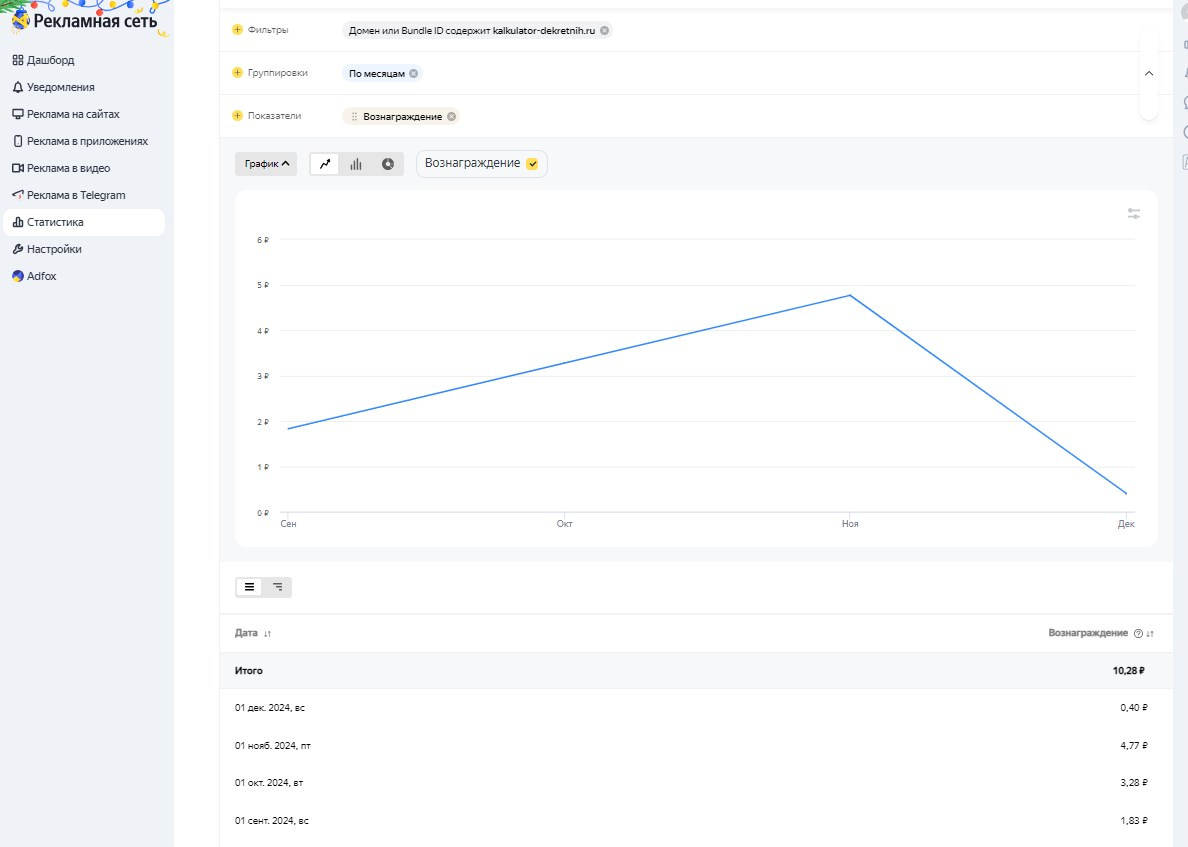Open Дашборд in sidebar

pyautogui.click(x=50, y=60)
